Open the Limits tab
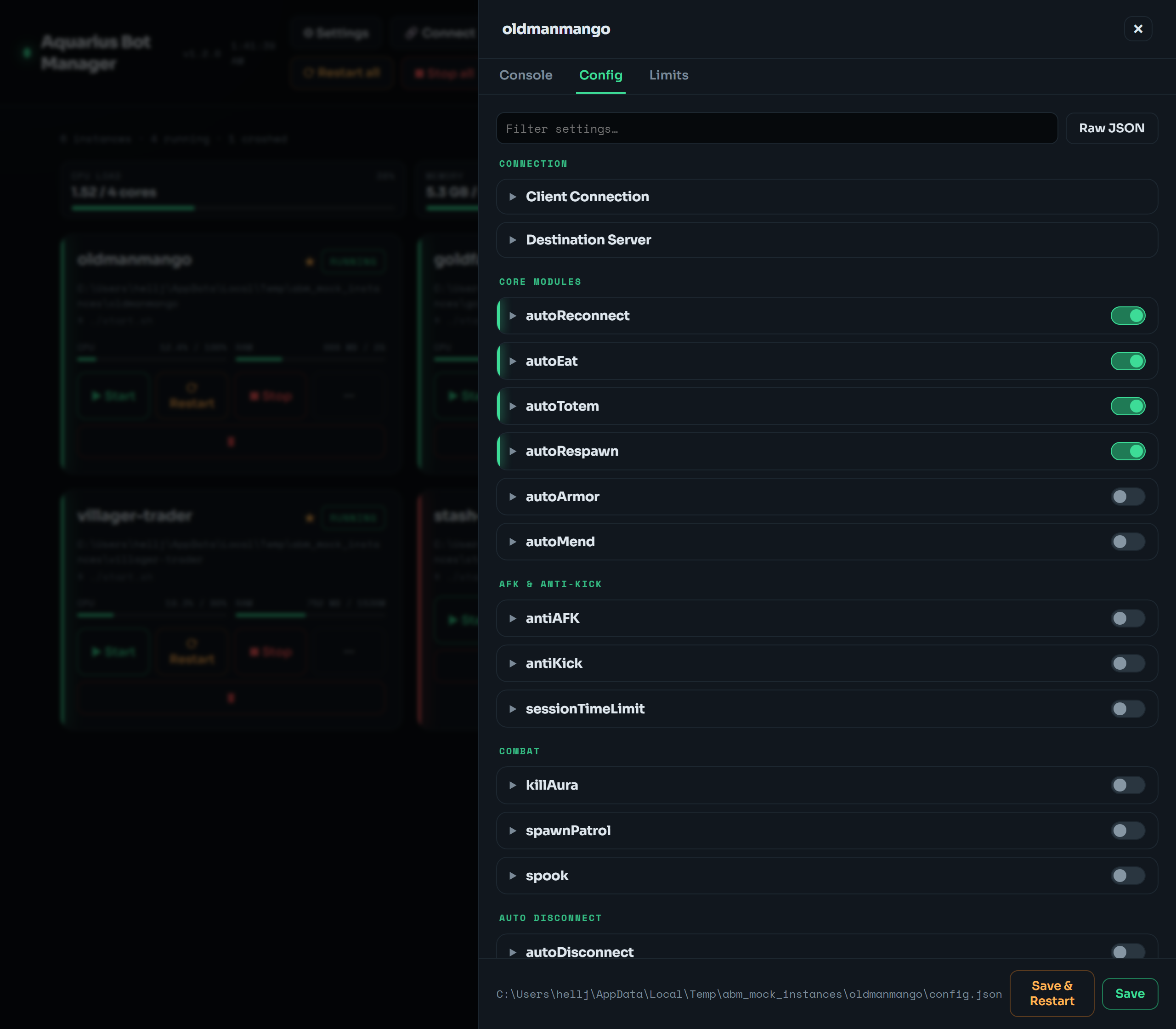 click(668, 75)
